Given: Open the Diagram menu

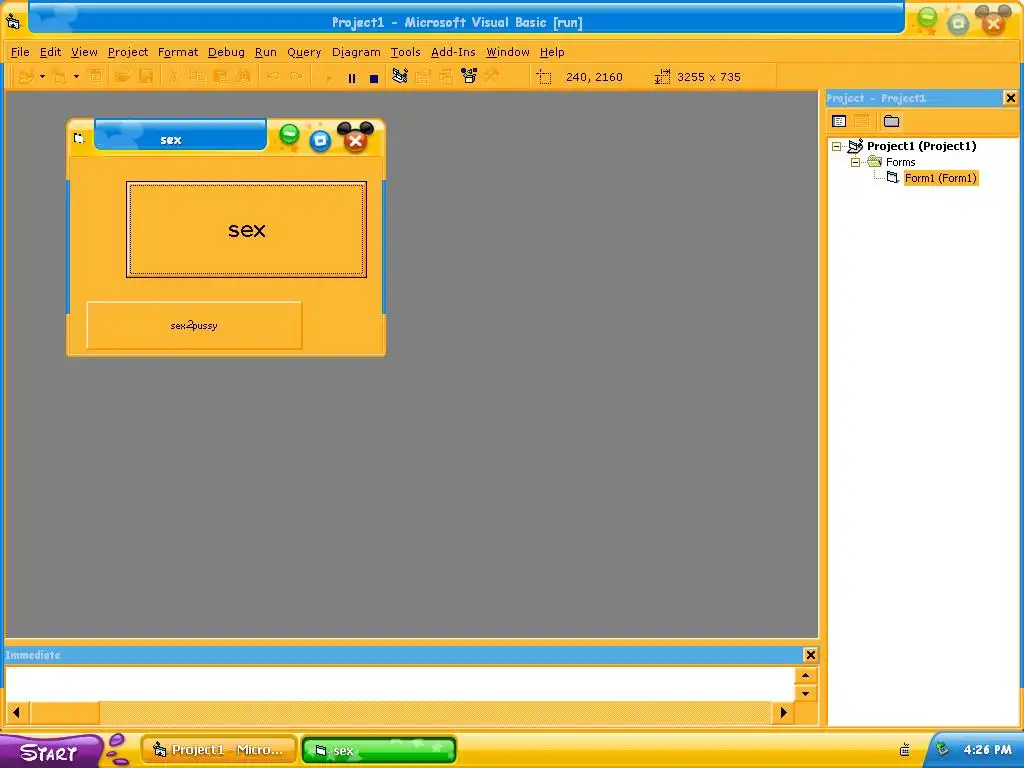Looking at the screenshot, I should pyautogui.click(x=356, y=52).
